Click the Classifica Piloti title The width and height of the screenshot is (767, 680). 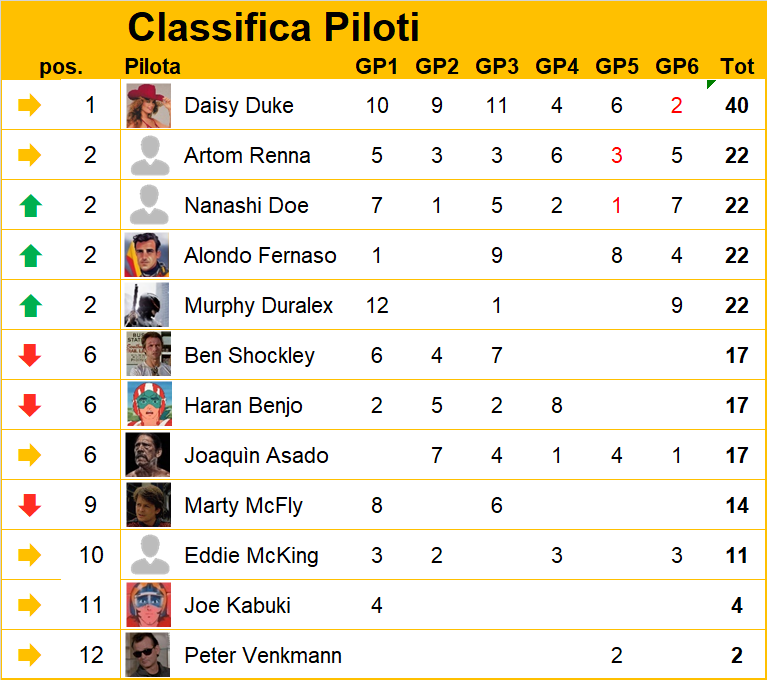[x=273, y=27]
